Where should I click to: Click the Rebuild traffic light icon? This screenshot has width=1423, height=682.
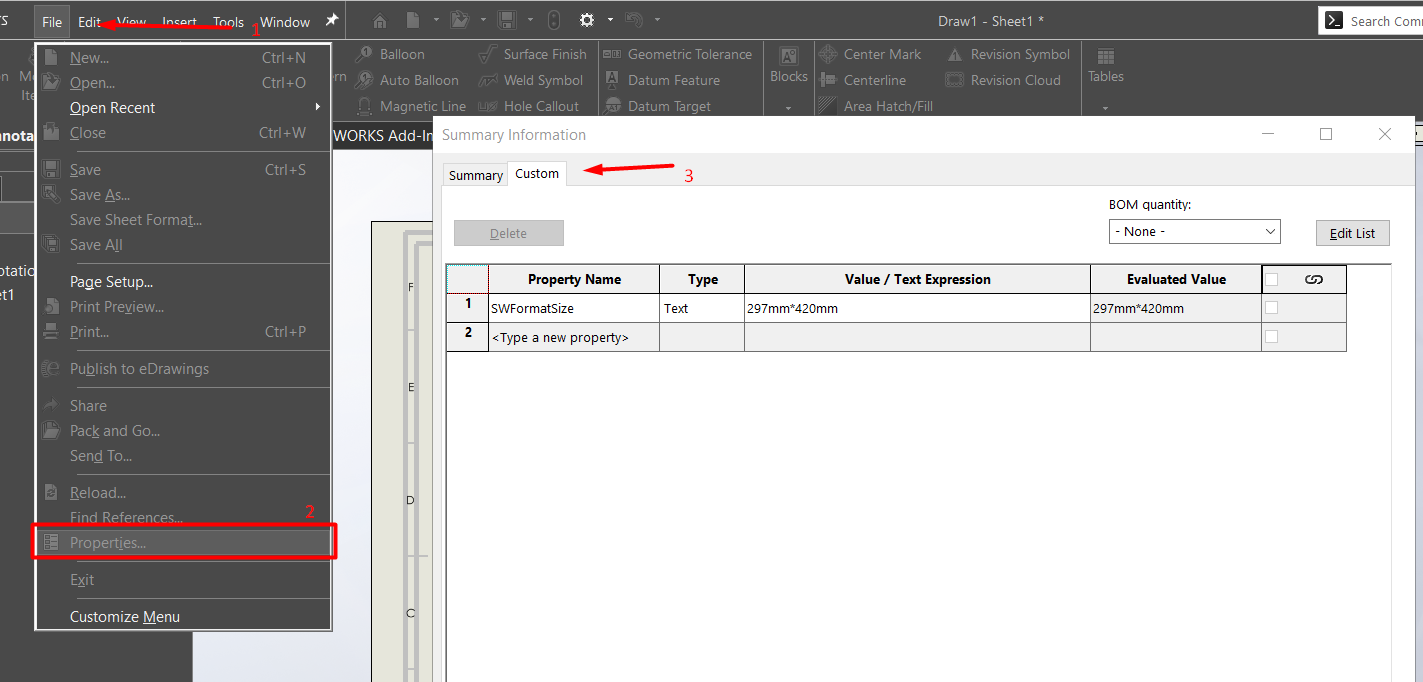pyautogui.click(x=554, y=21)
